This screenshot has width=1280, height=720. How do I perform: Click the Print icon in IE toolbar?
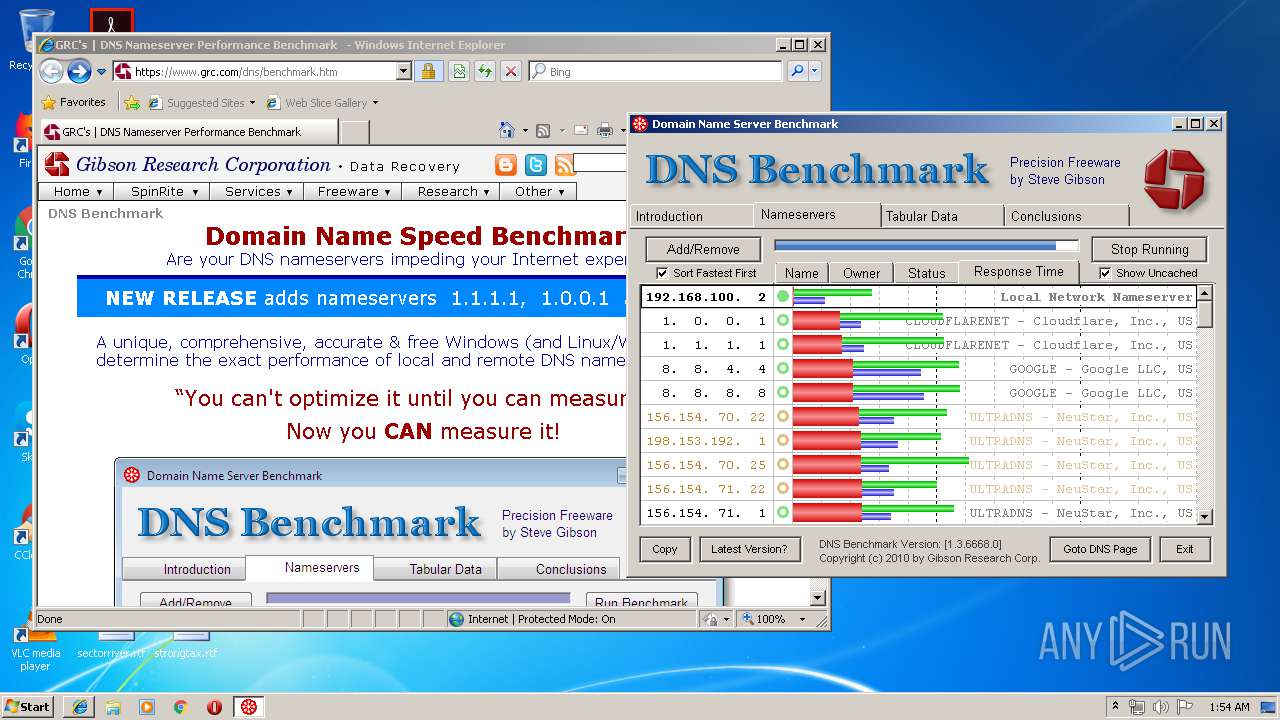point(604,130)
